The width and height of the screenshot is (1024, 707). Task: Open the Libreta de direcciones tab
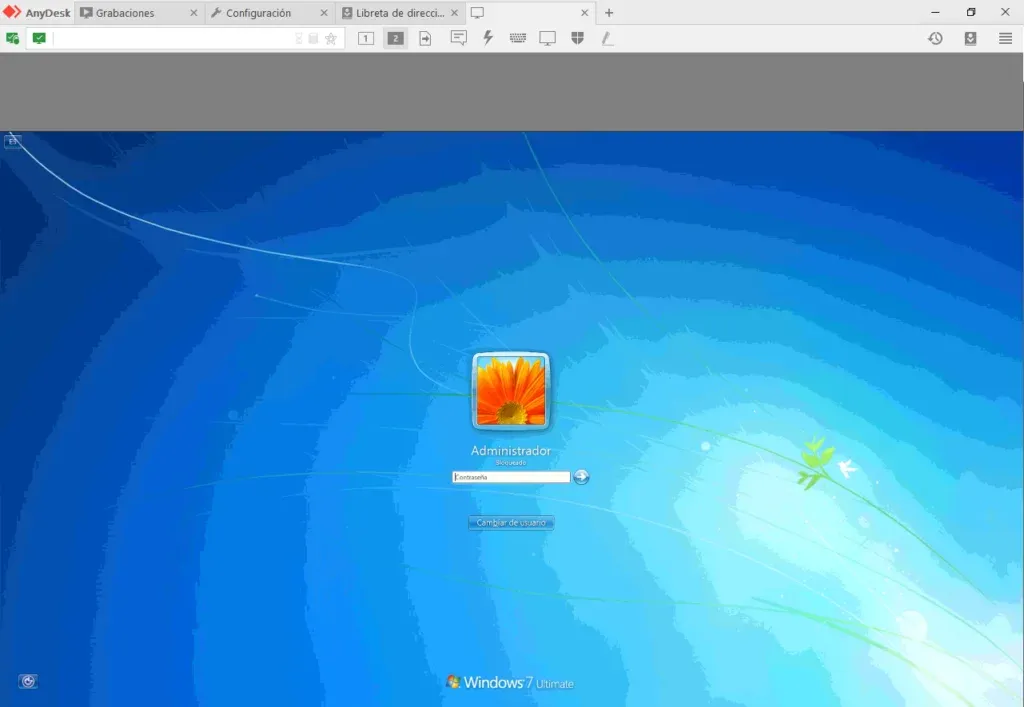click(398, 13)
